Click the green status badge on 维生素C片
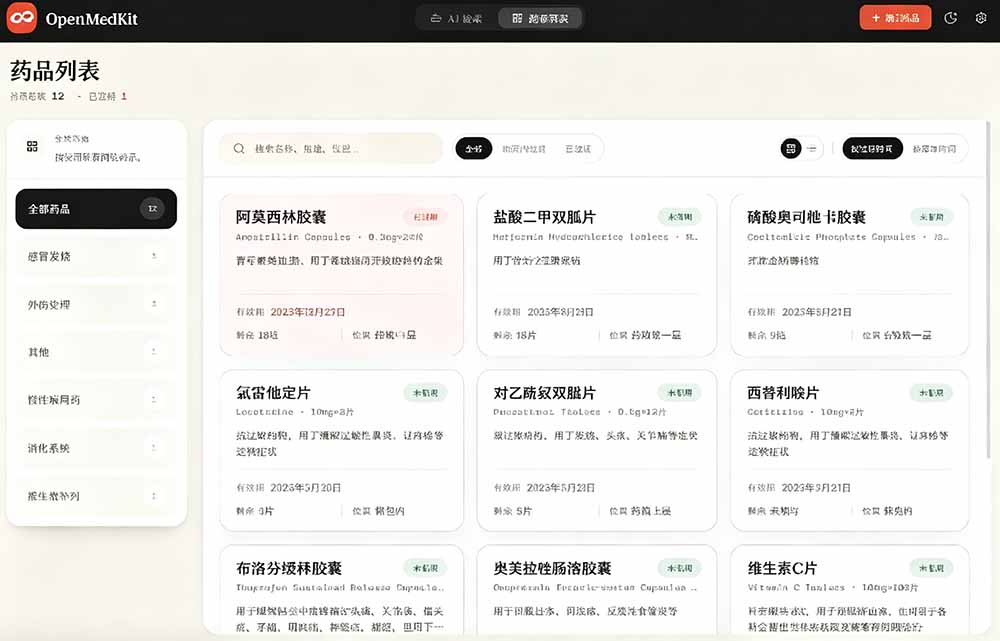Screen dimensions: 1000x641 (x=931, y=568)
